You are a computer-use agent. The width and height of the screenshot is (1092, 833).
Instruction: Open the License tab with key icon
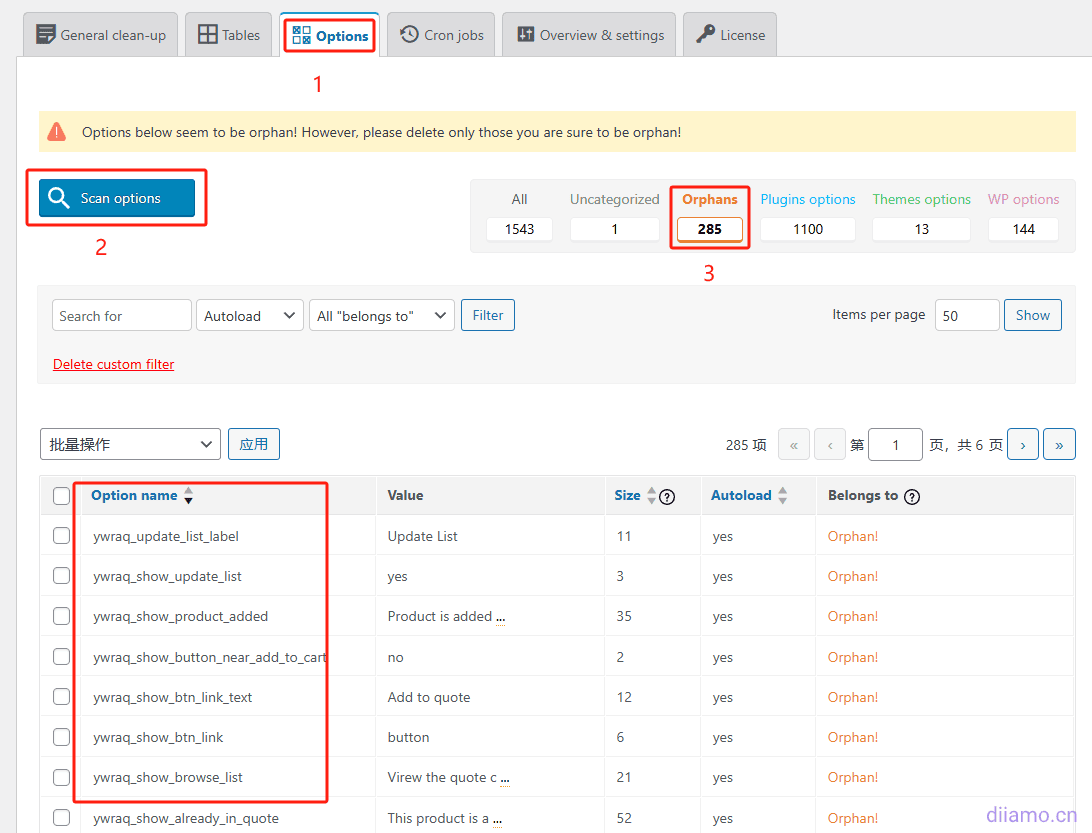pyautogui.click(x=730, y=35)
